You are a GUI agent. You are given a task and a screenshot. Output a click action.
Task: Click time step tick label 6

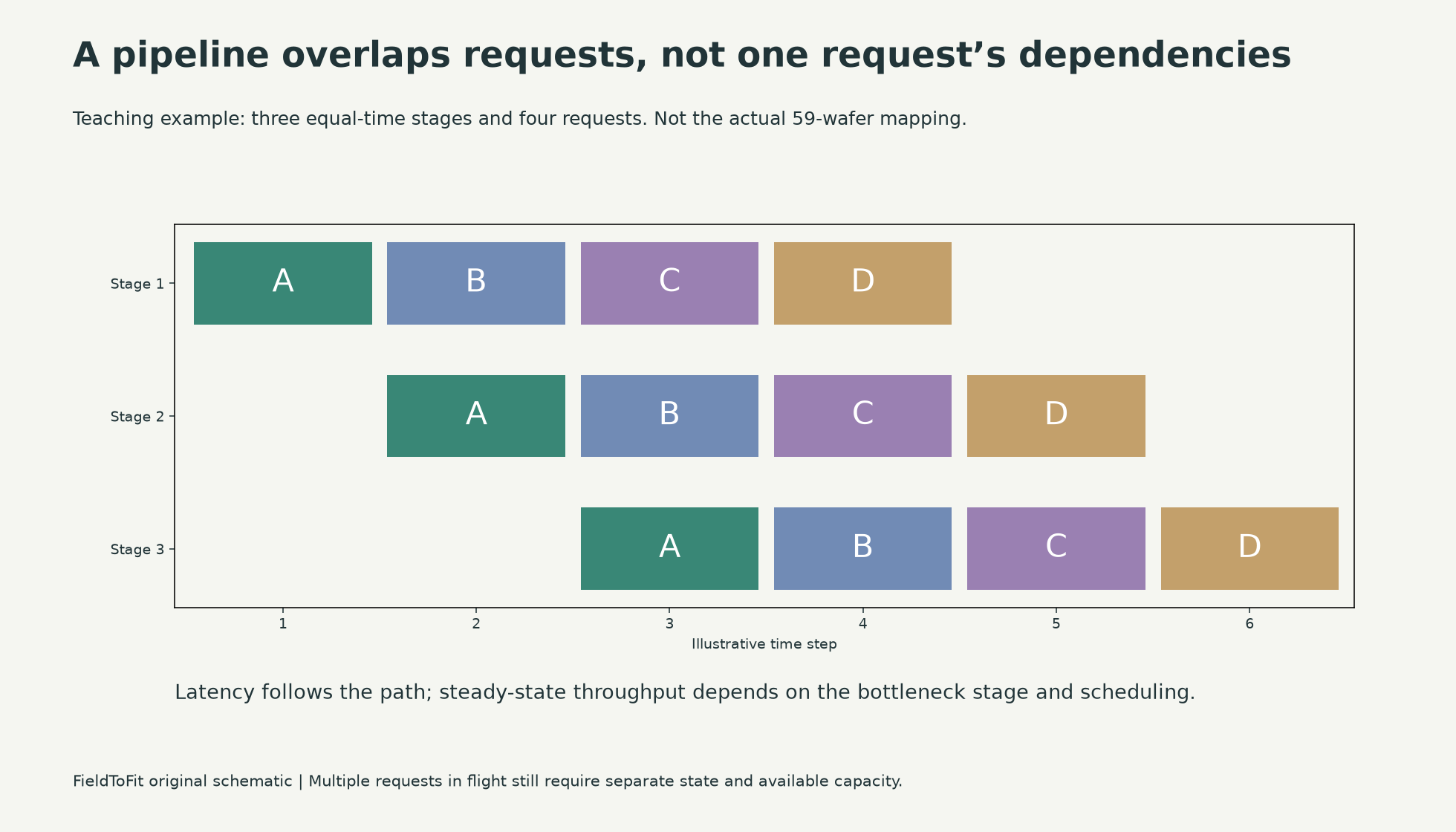click(1249, 624)
